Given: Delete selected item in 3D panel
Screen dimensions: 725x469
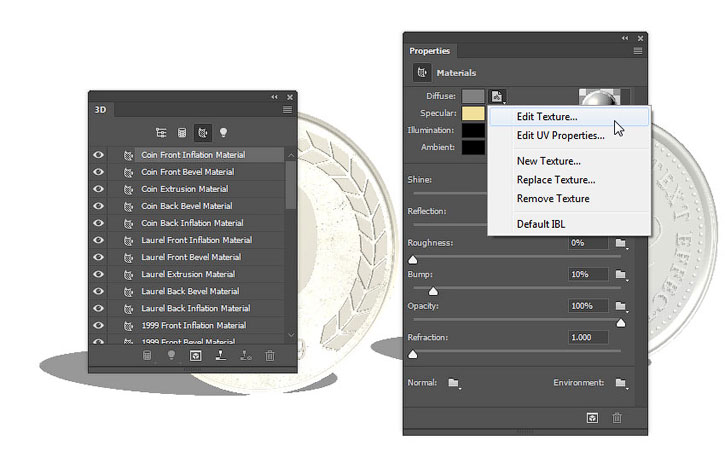Looking at the screenshot, I should point(269,355).
